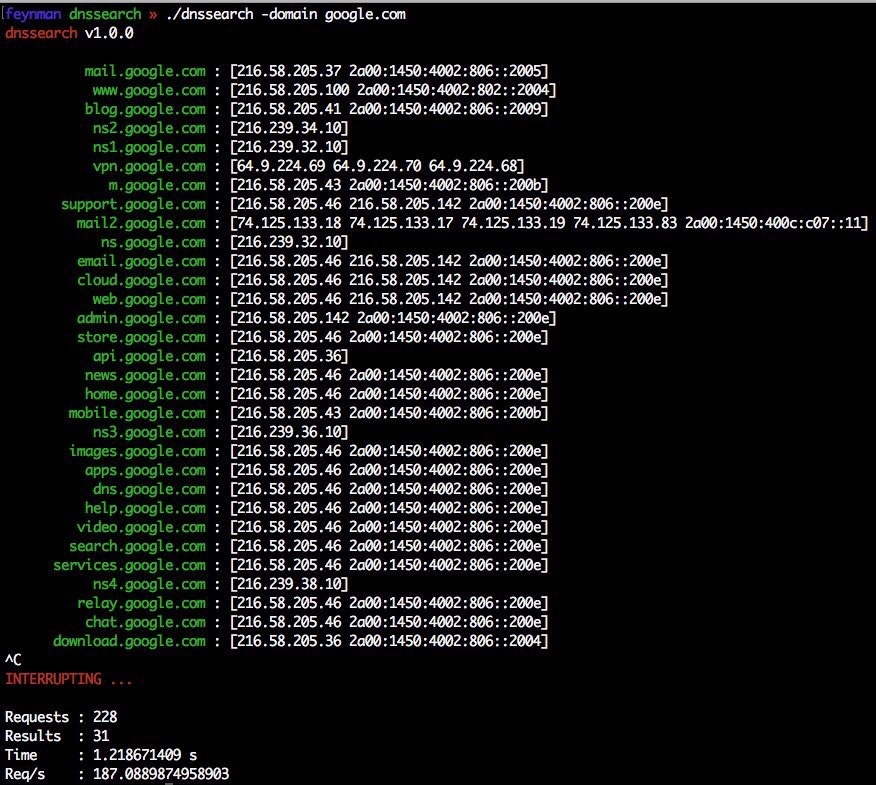This screenshot has height=785, width=876.
Task: Click the red 'dnssearch' version banner line
Action: [x=69, y=34]
